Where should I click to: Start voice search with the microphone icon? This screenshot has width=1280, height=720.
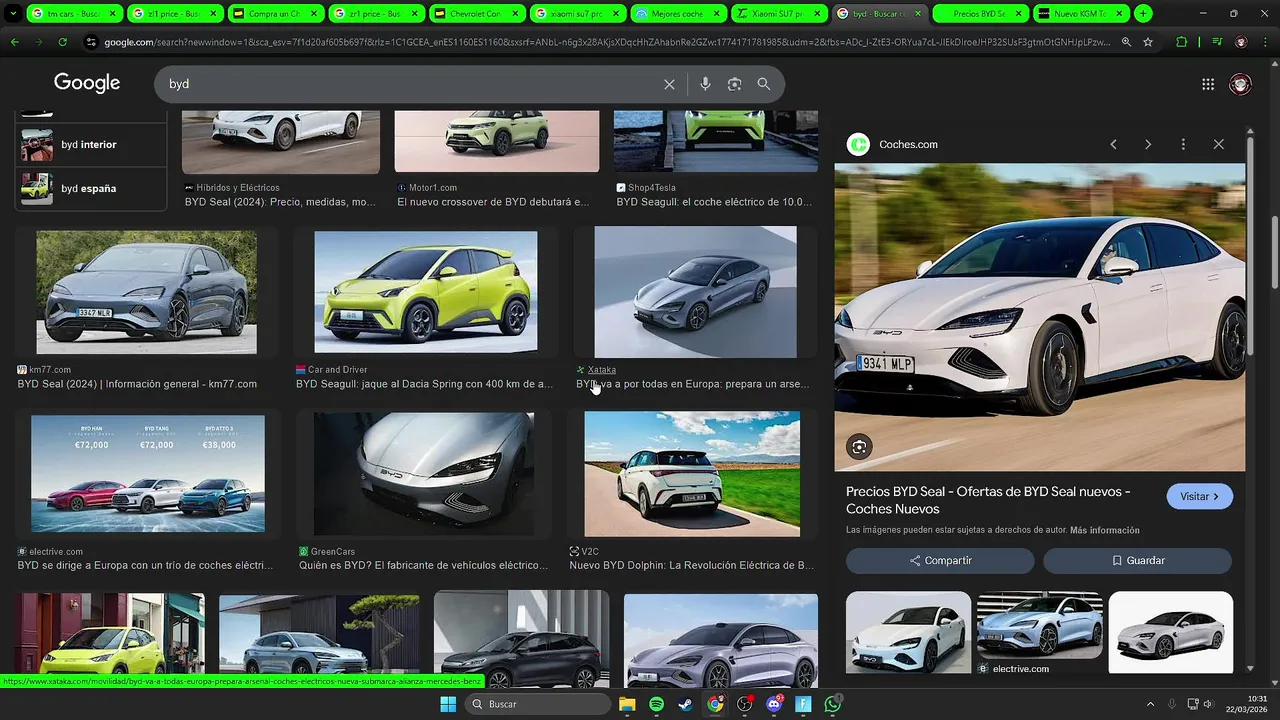click(x=705, y=84)
